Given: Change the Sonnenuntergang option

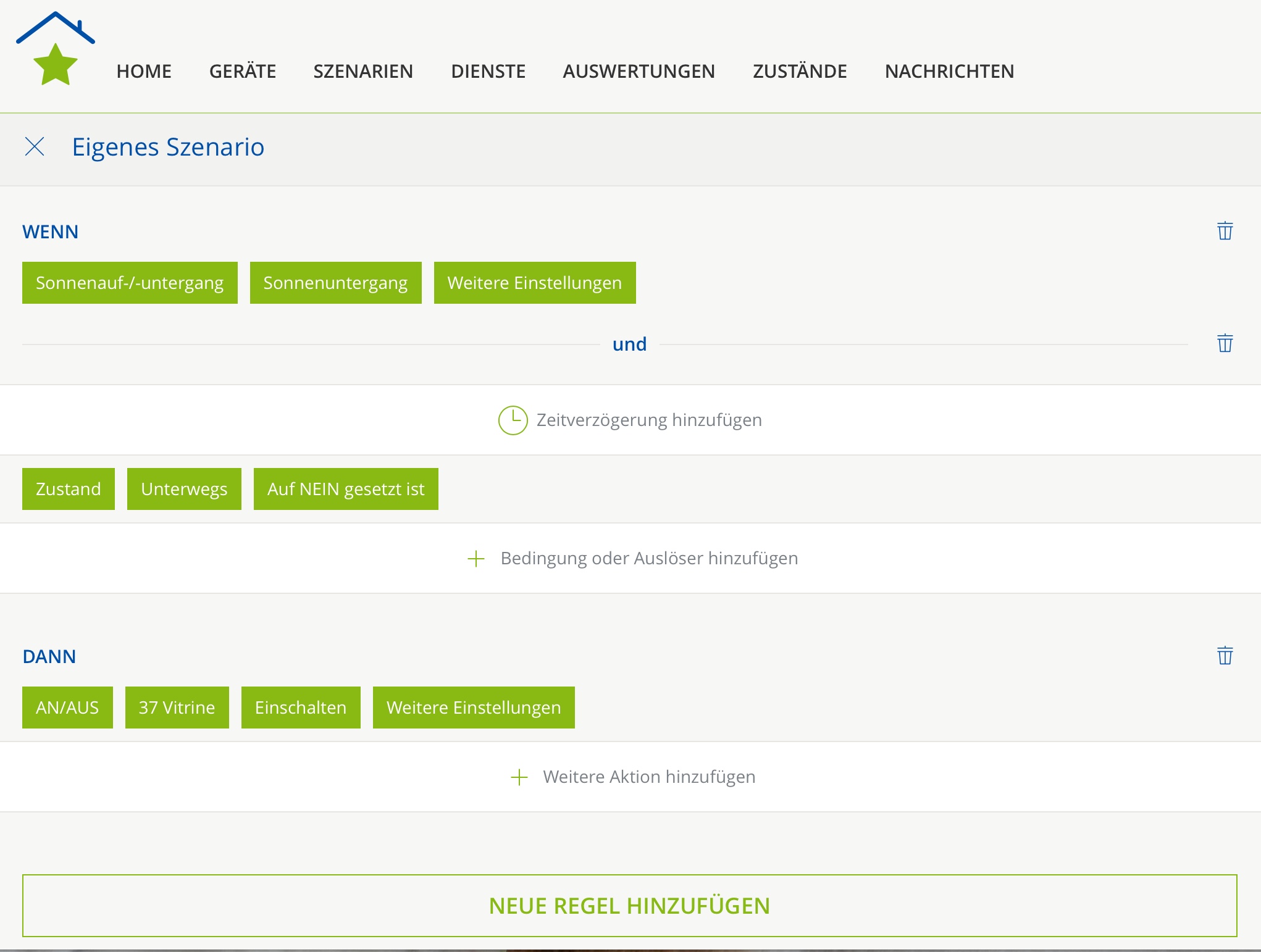Looking at the screenshot, I should point(335,283).
